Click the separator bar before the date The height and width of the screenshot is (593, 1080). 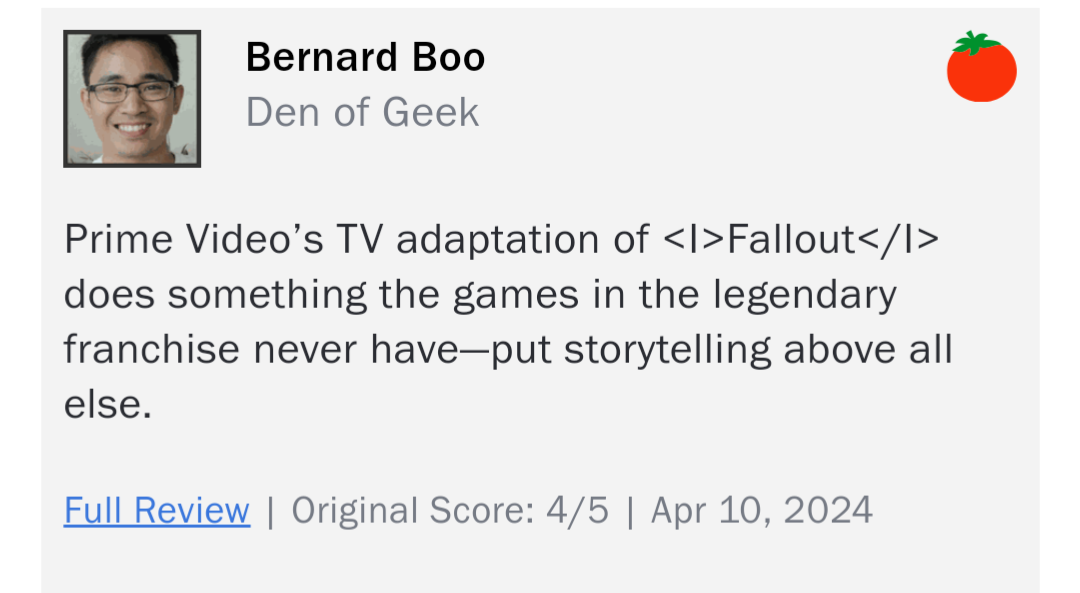[630, 512]
